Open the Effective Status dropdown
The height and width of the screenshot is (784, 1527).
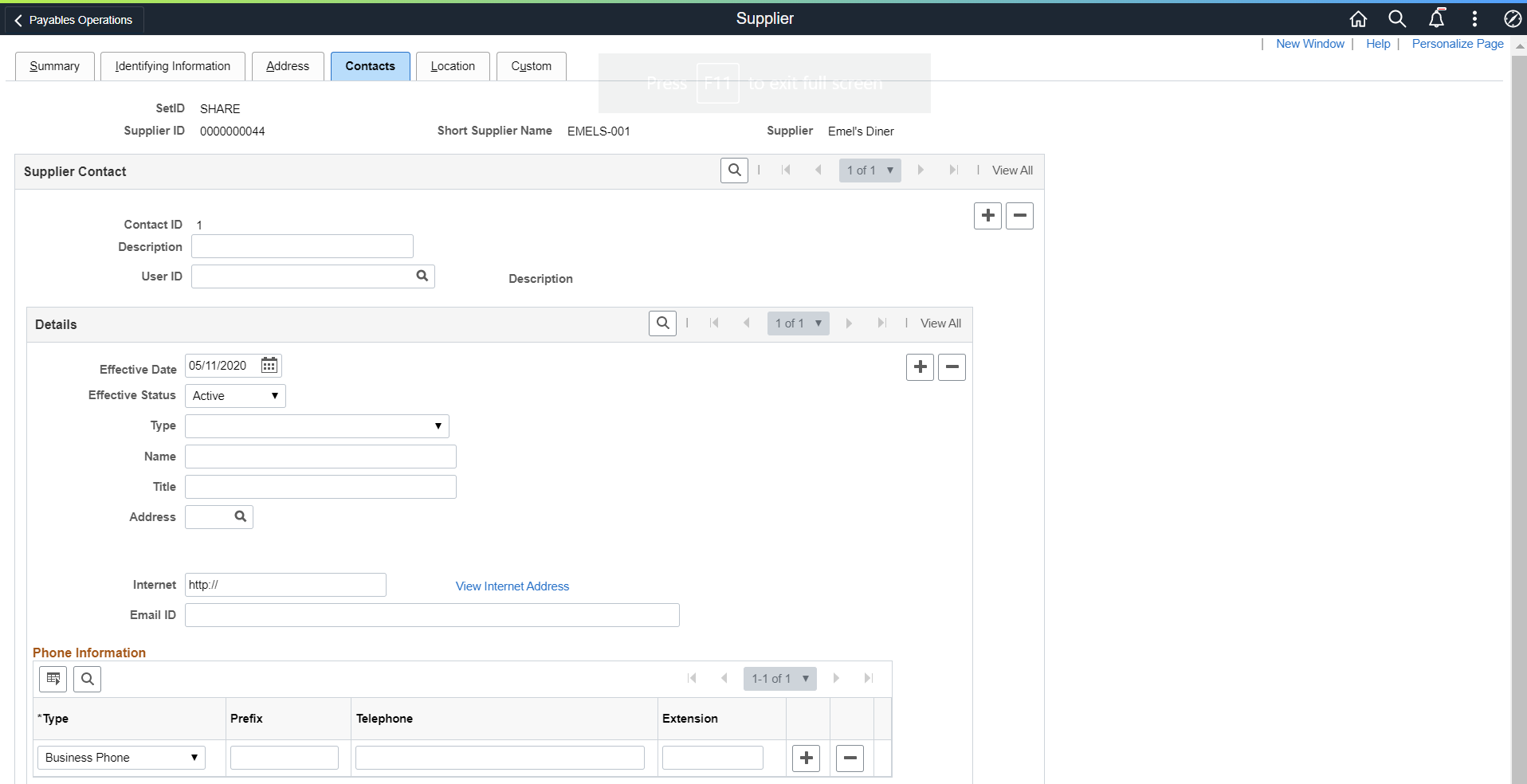pos(235,396)
